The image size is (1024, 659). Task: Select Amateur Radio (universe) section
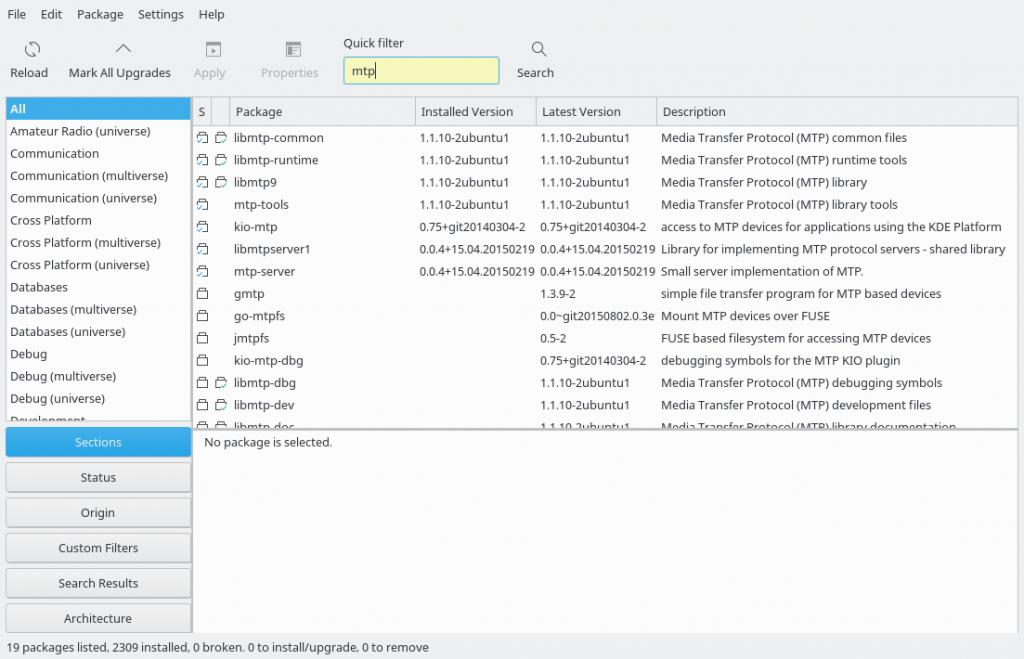(x=80, y=132)
